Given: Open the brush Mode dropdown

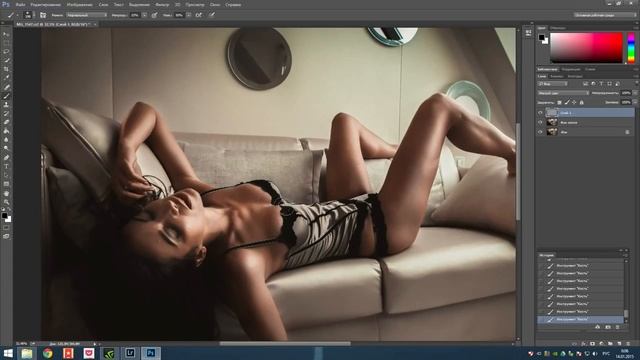Looking at the screenshot, I should click(87, 15).
